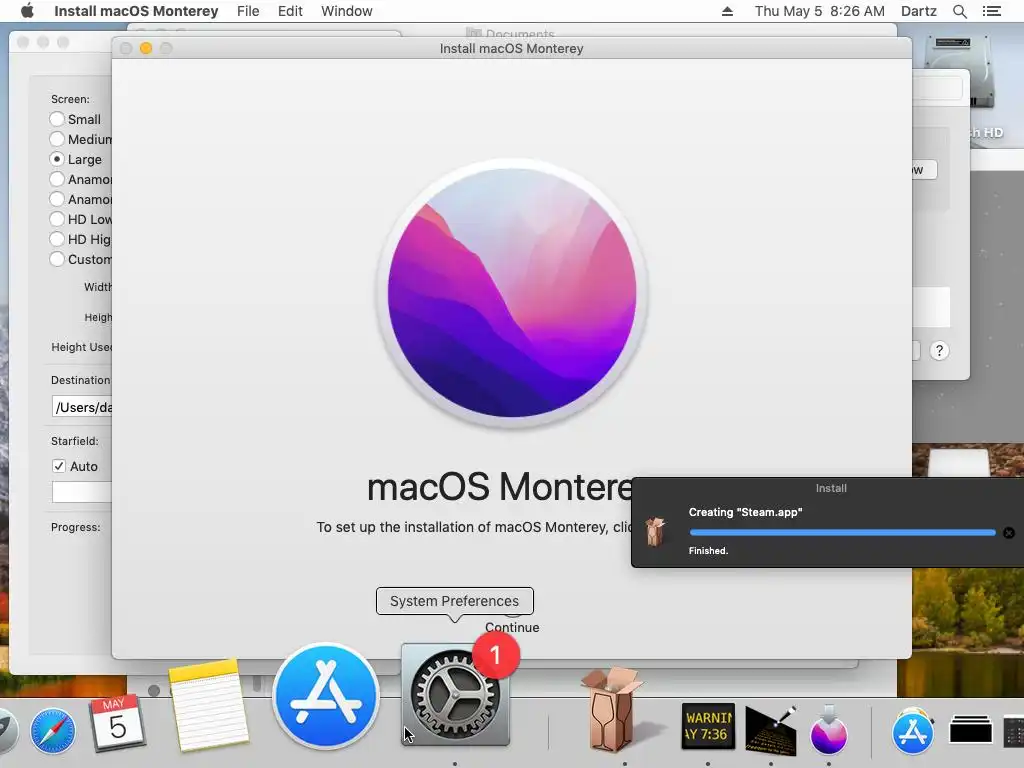Open Install macOS Monterey Dock icon

829,730
